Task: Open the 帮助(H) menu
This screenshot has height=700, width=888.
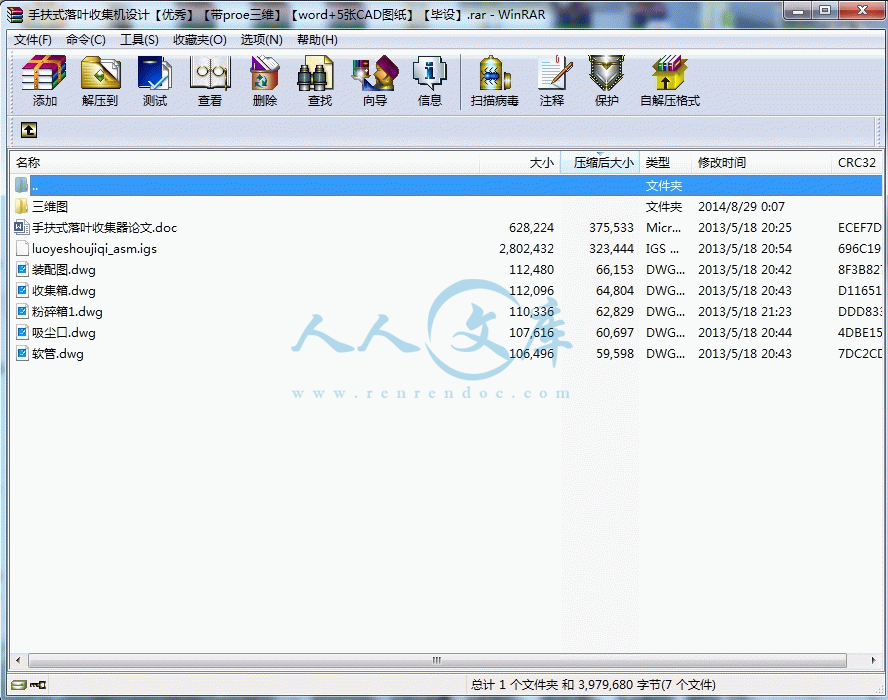Action: pos(317,40)
